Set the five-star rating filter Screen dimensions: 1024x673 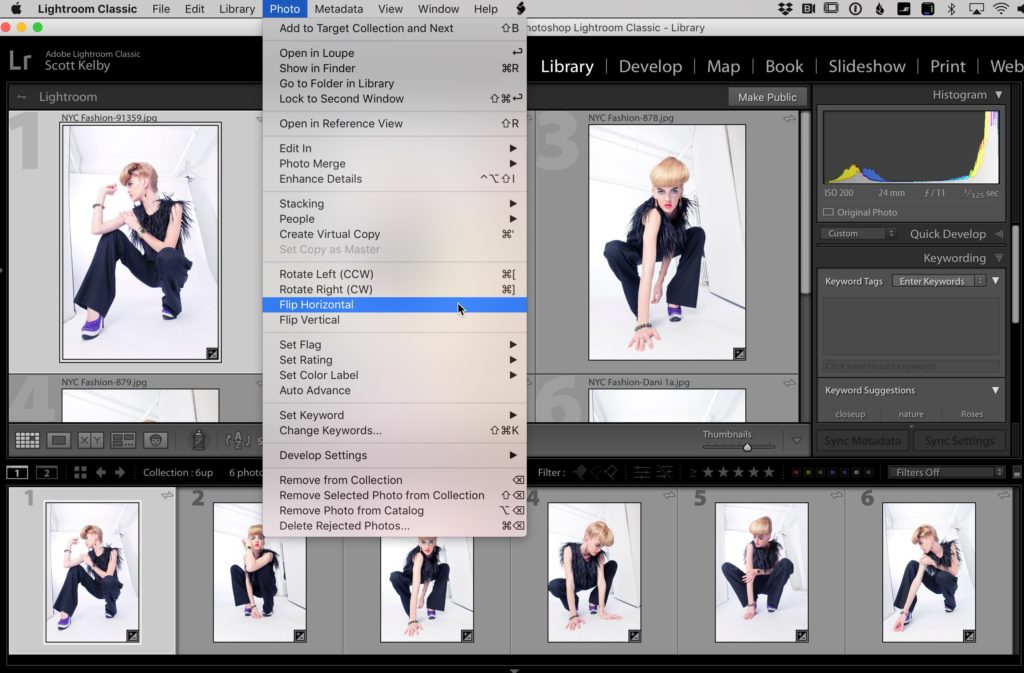(769, 473)
